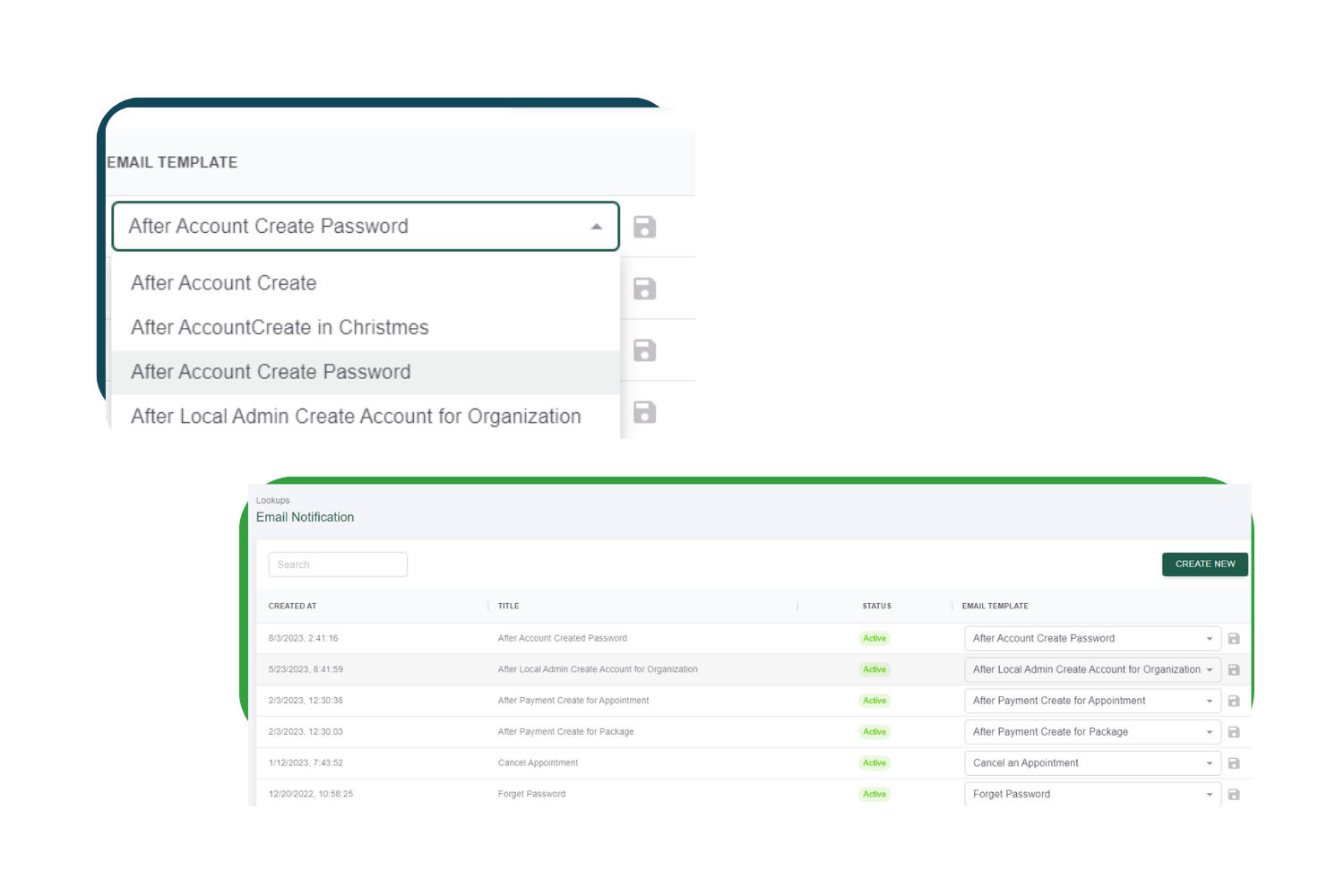Click Active badge in After Payment Create for Package row

click(874, 732)
